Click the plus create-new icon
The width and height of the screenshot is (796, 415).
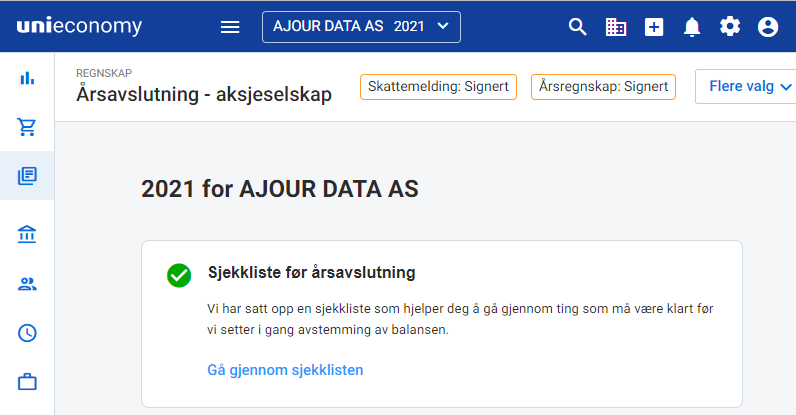tap(654, 27)
